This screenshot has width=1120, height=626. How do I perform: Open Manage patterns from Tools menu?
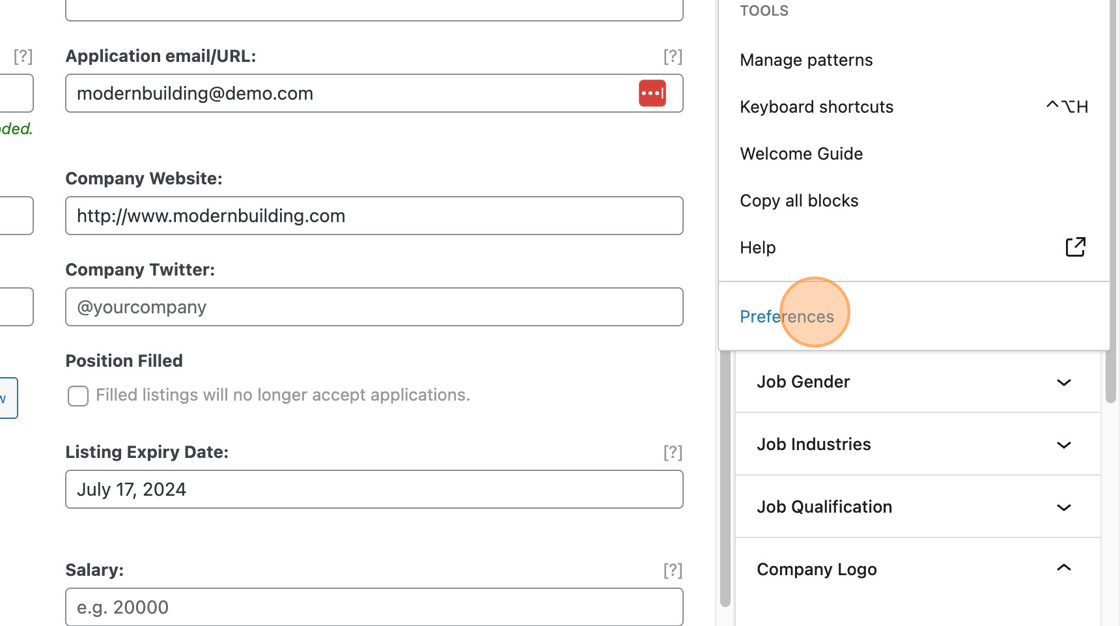806,60
